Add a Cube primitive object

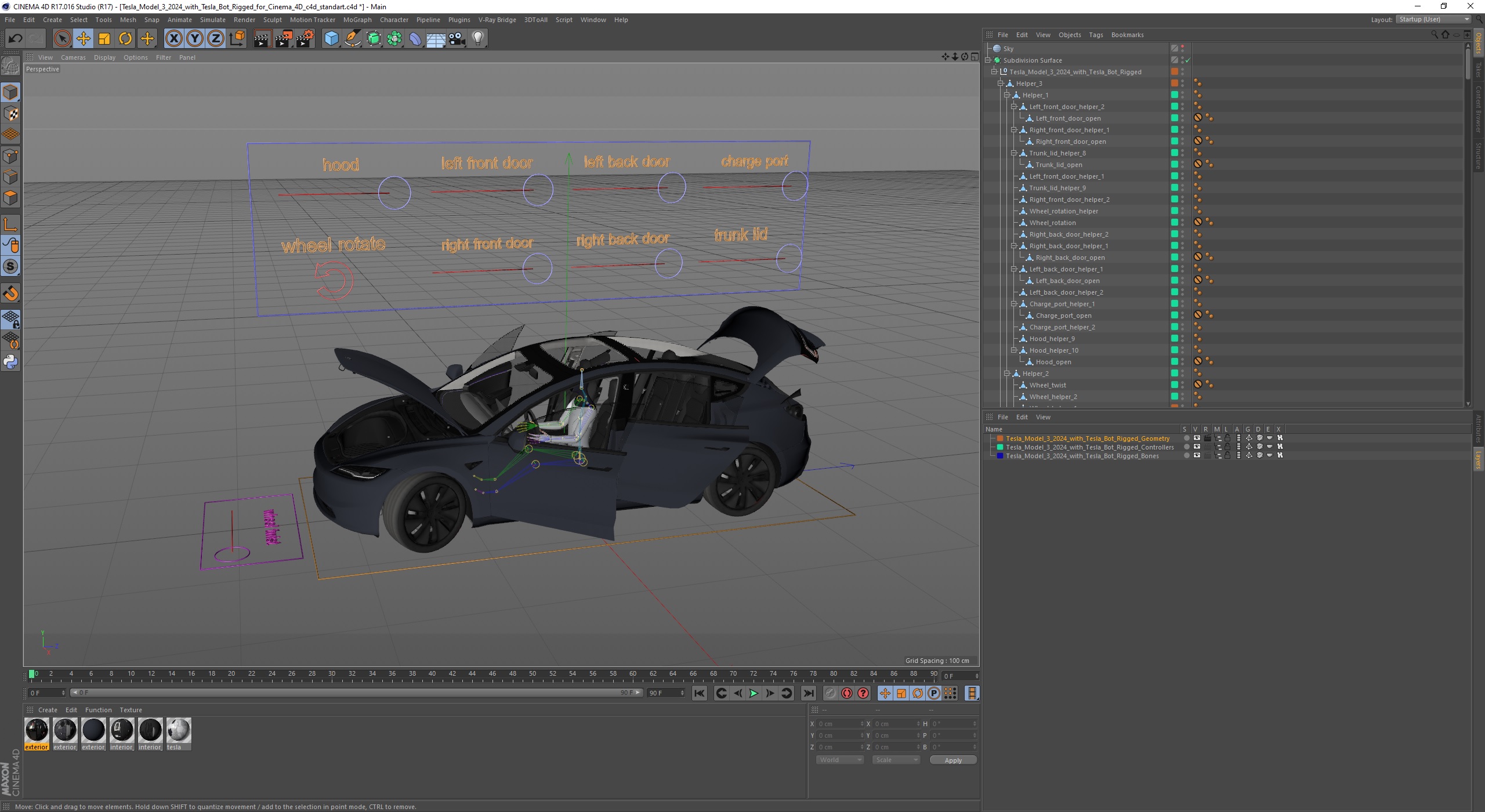coord(331,39)
